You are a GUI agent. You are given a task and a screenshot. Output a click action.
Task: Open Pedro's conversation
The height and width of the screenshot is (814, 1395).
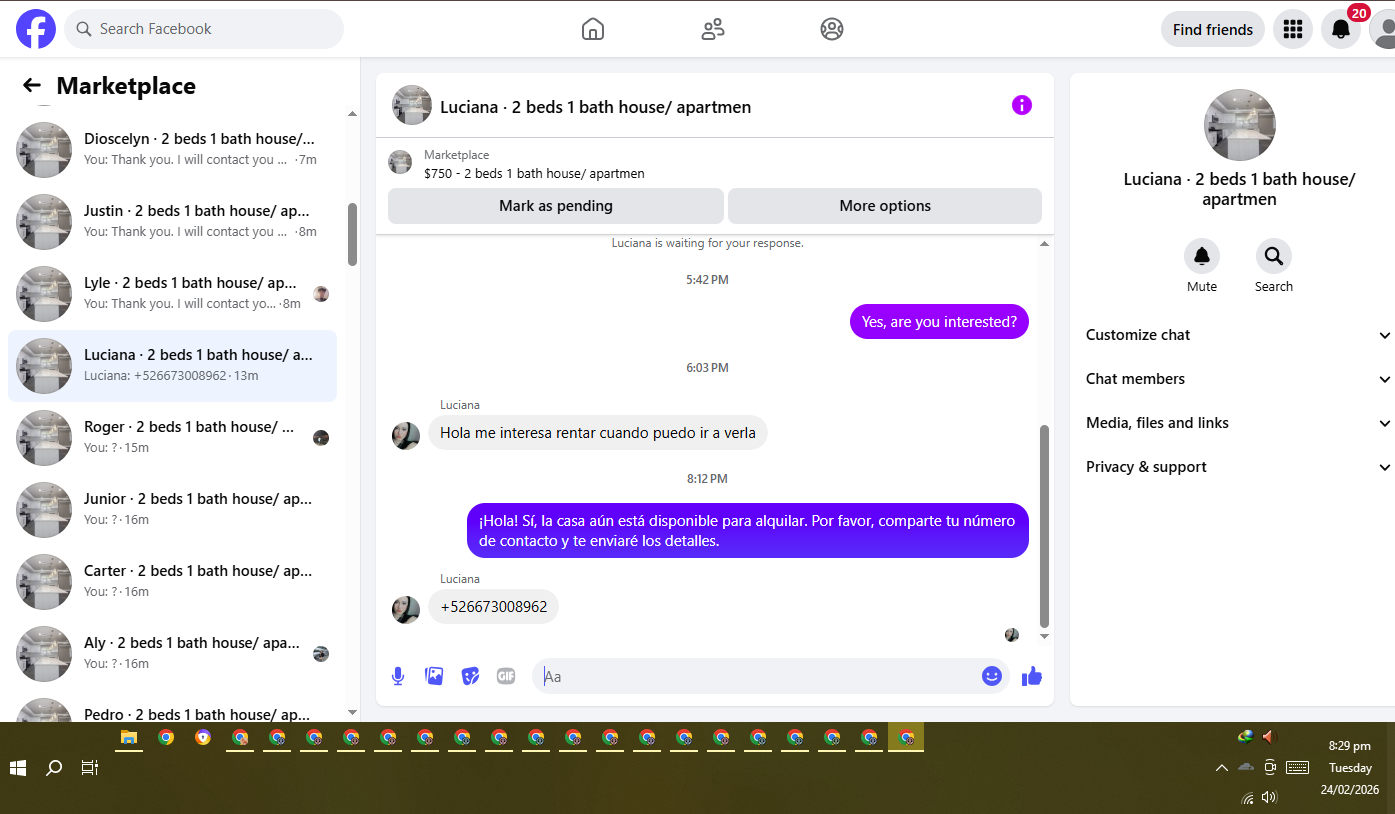(x=172, y=708)
